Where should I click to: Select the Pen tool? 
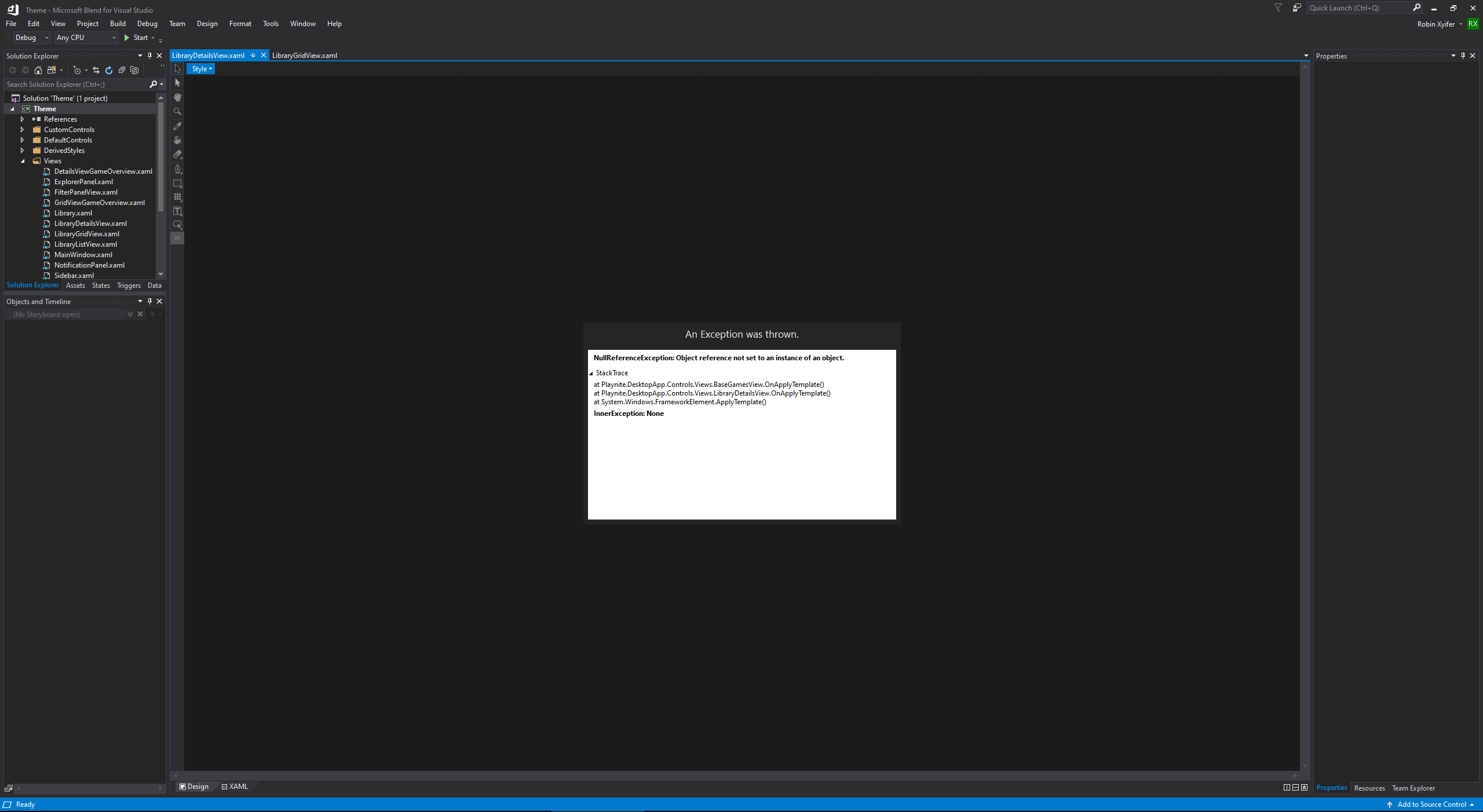[x=177, y=169]
